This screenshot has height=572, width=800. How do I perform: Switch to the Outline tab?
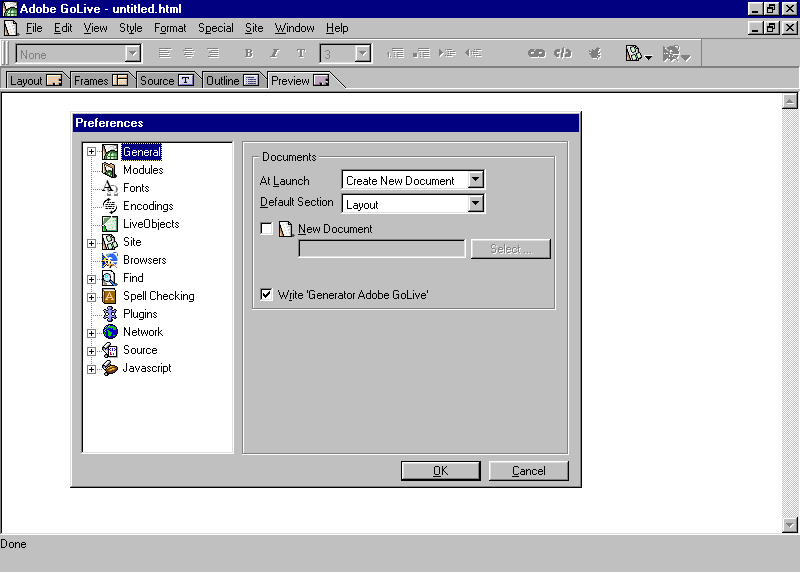[232, 81]
